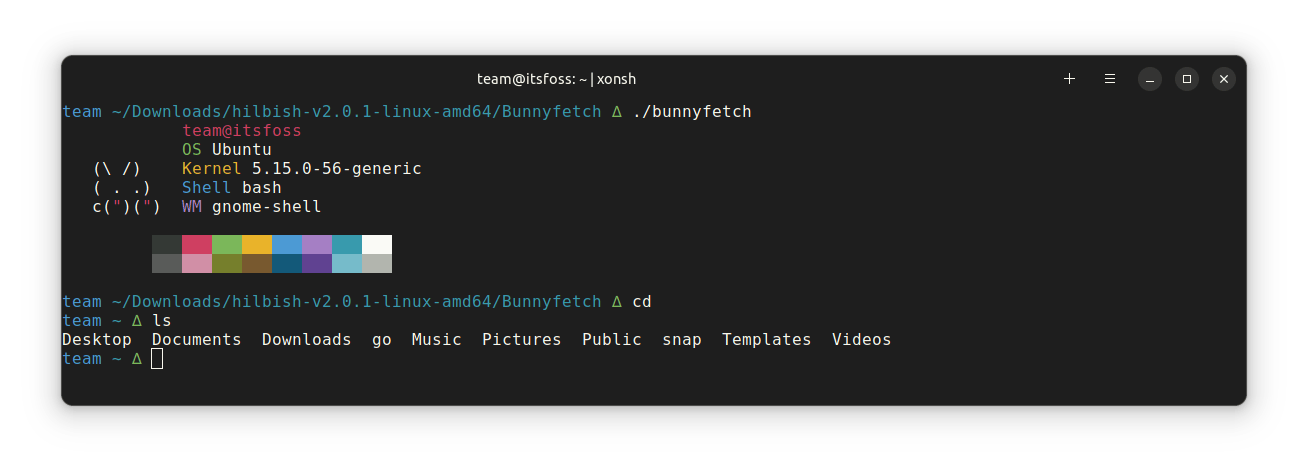Viewport: 1308px width, 473px height.
Task: Click the green swatch in top color row
Action: (x=227, y=245)
